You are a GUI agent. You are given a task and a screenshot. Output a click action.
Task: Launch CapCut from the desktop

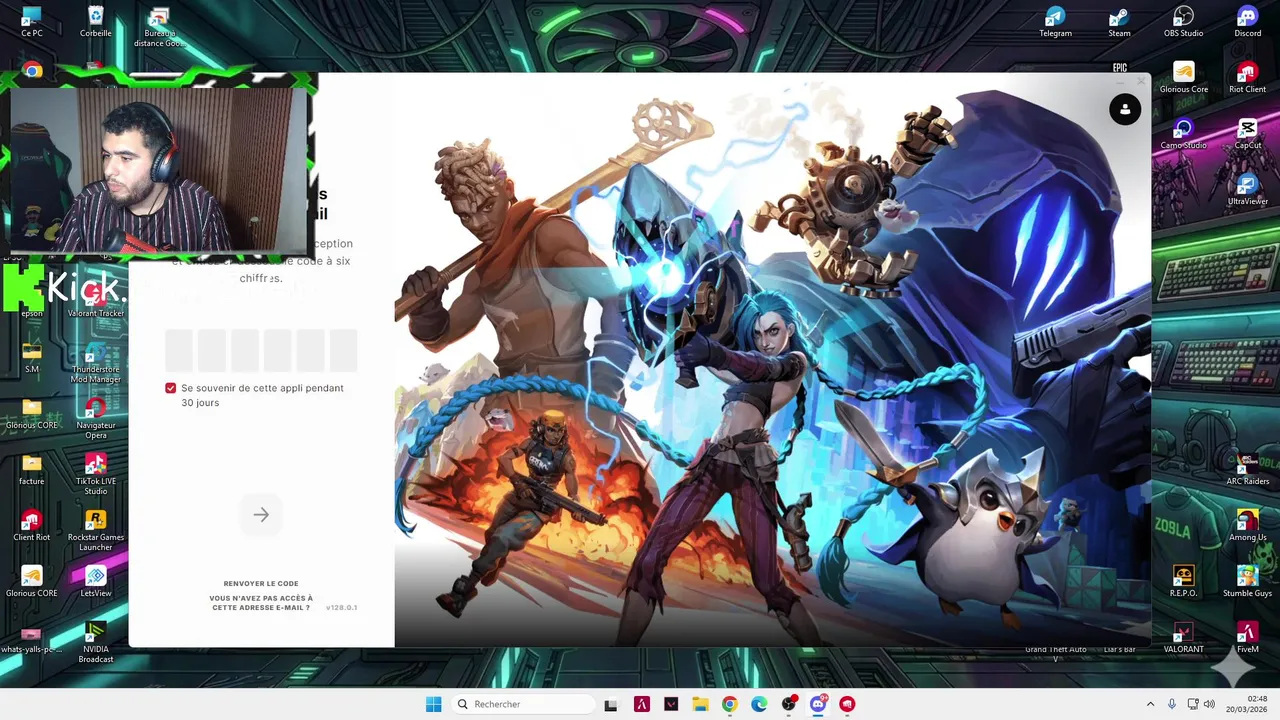1248,134
